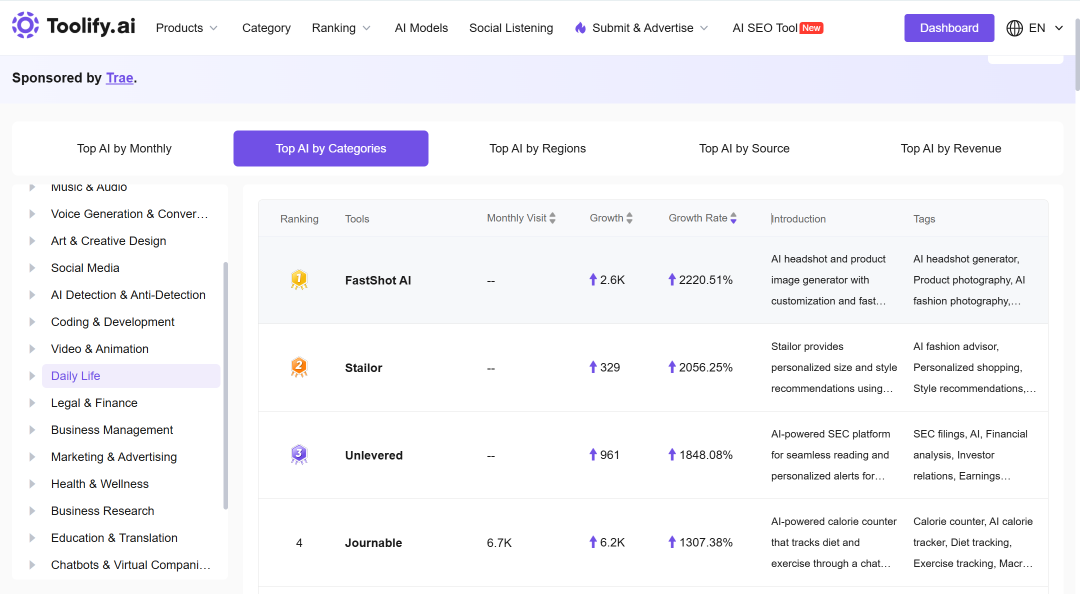Click the Dashboard button
The height and width of the screenshot is (594, 1080).
pos(949,28)
